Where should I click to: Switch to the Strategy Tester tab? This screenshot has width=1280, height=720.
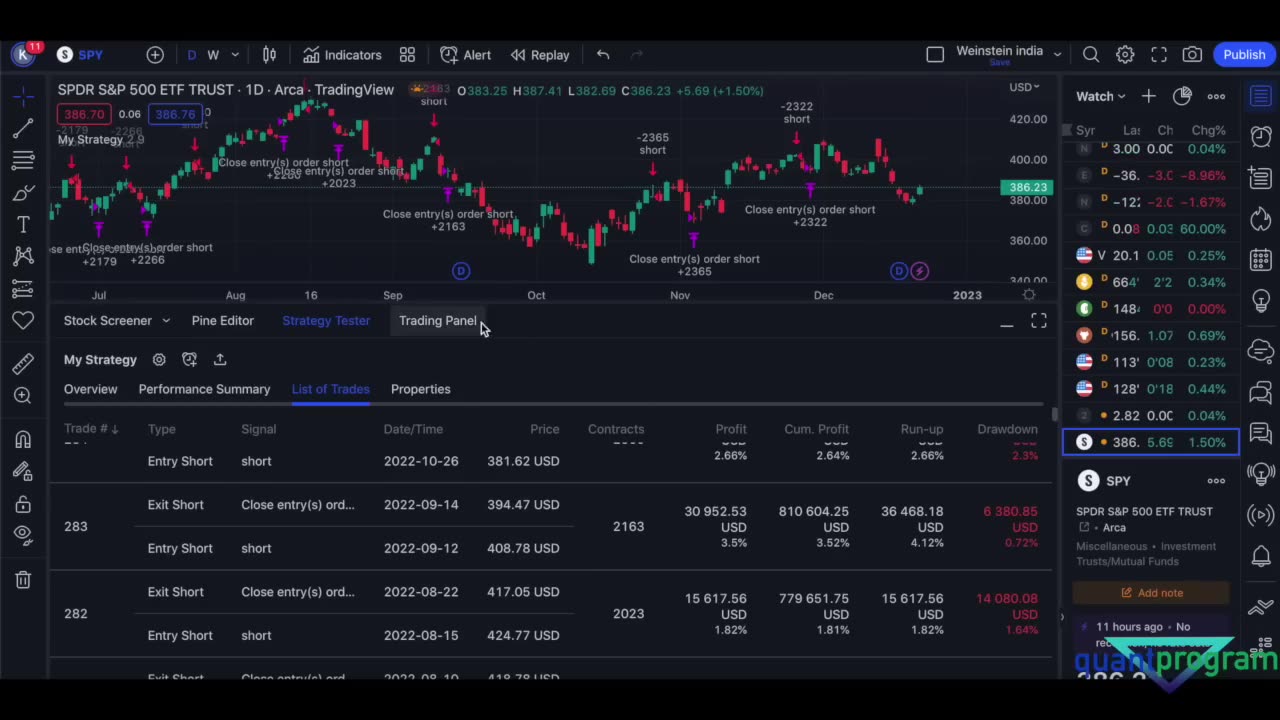326,321
